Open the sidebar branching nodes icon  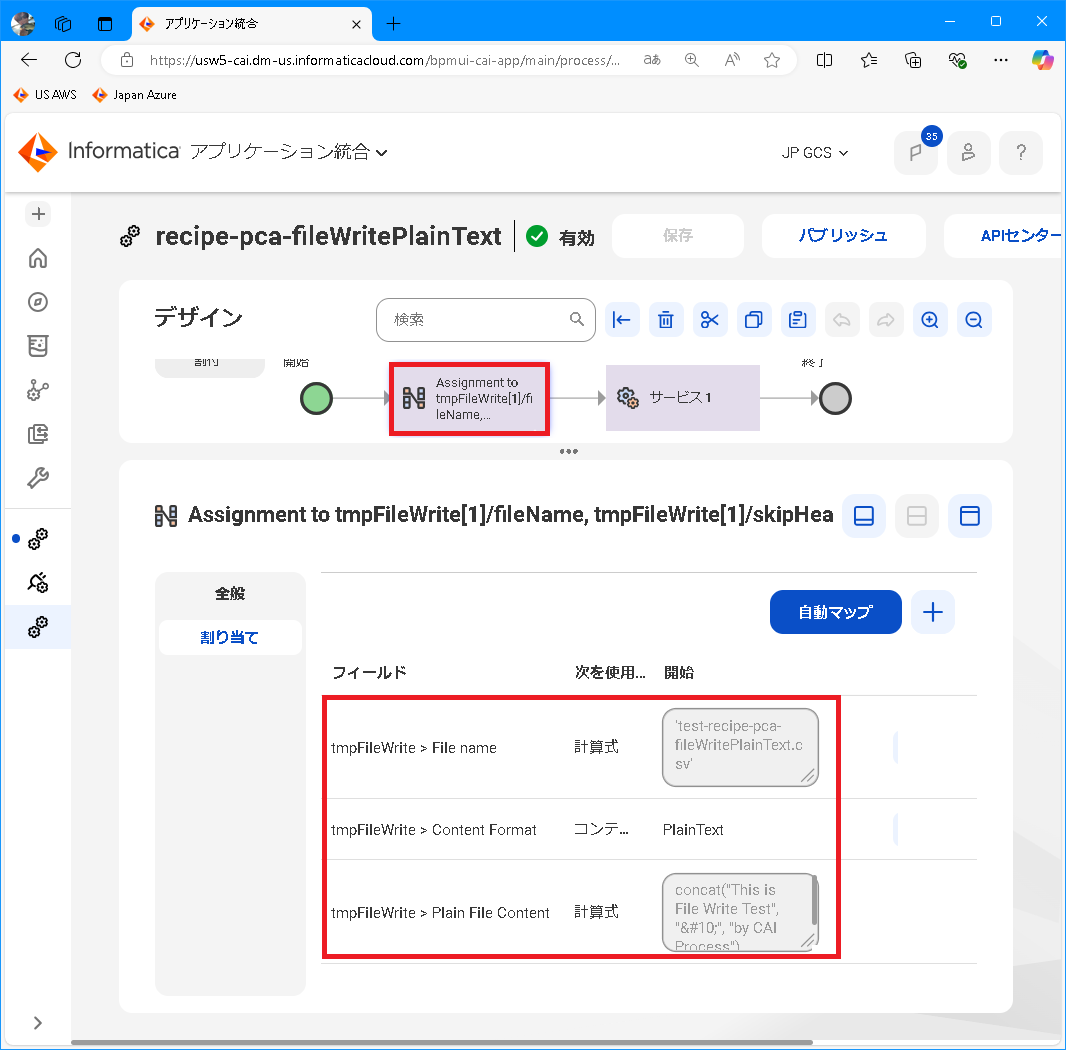click(38, 390)
